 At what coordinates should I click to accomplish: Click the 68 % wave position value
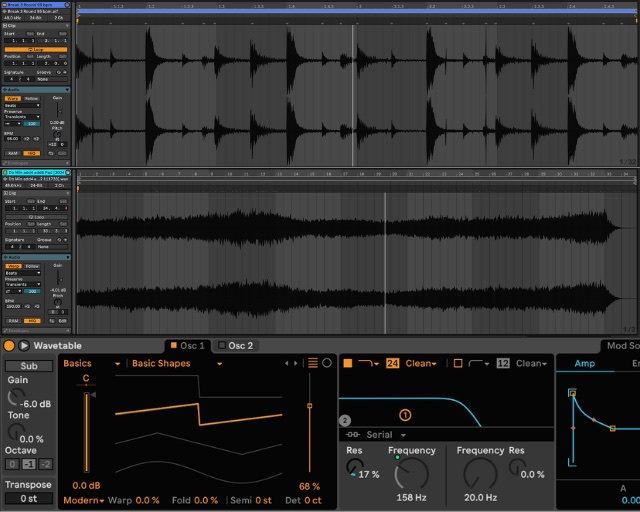coord(309,486)
